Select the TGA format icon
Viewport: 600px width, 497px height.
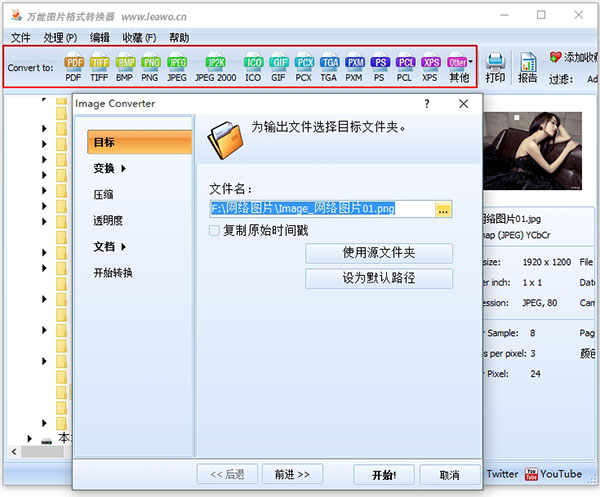[329, 67]
